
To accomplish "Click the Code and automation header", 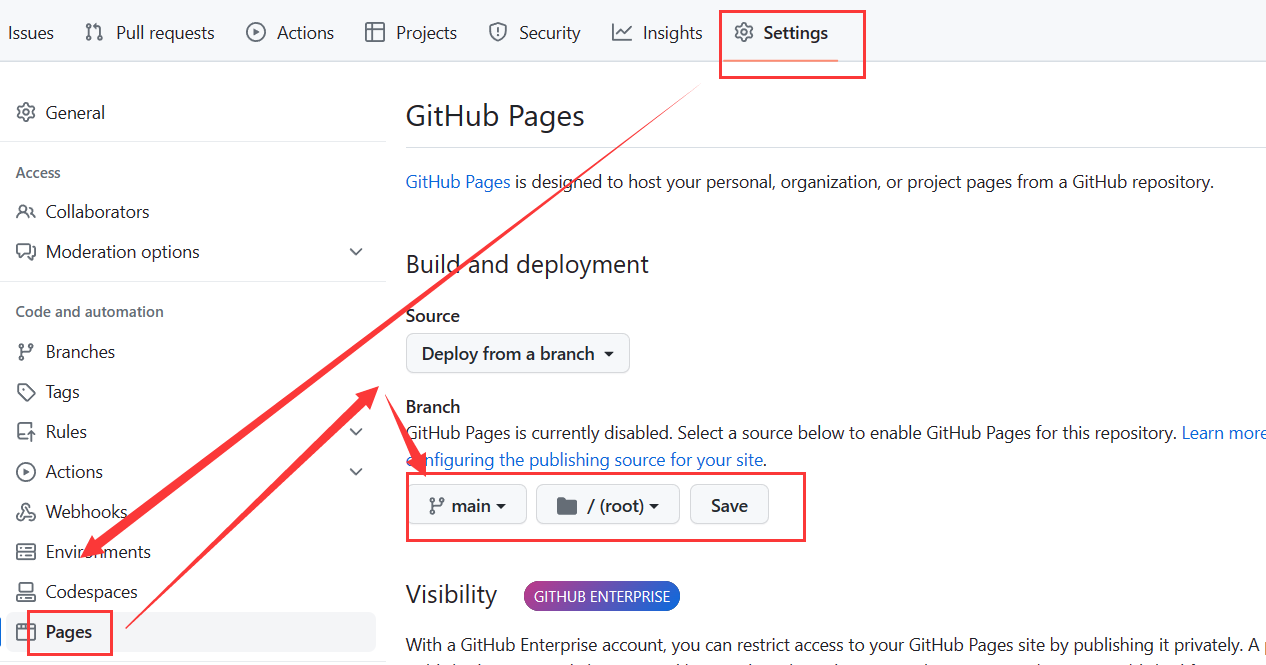I will pyautogui.click(x=90, y=312).
